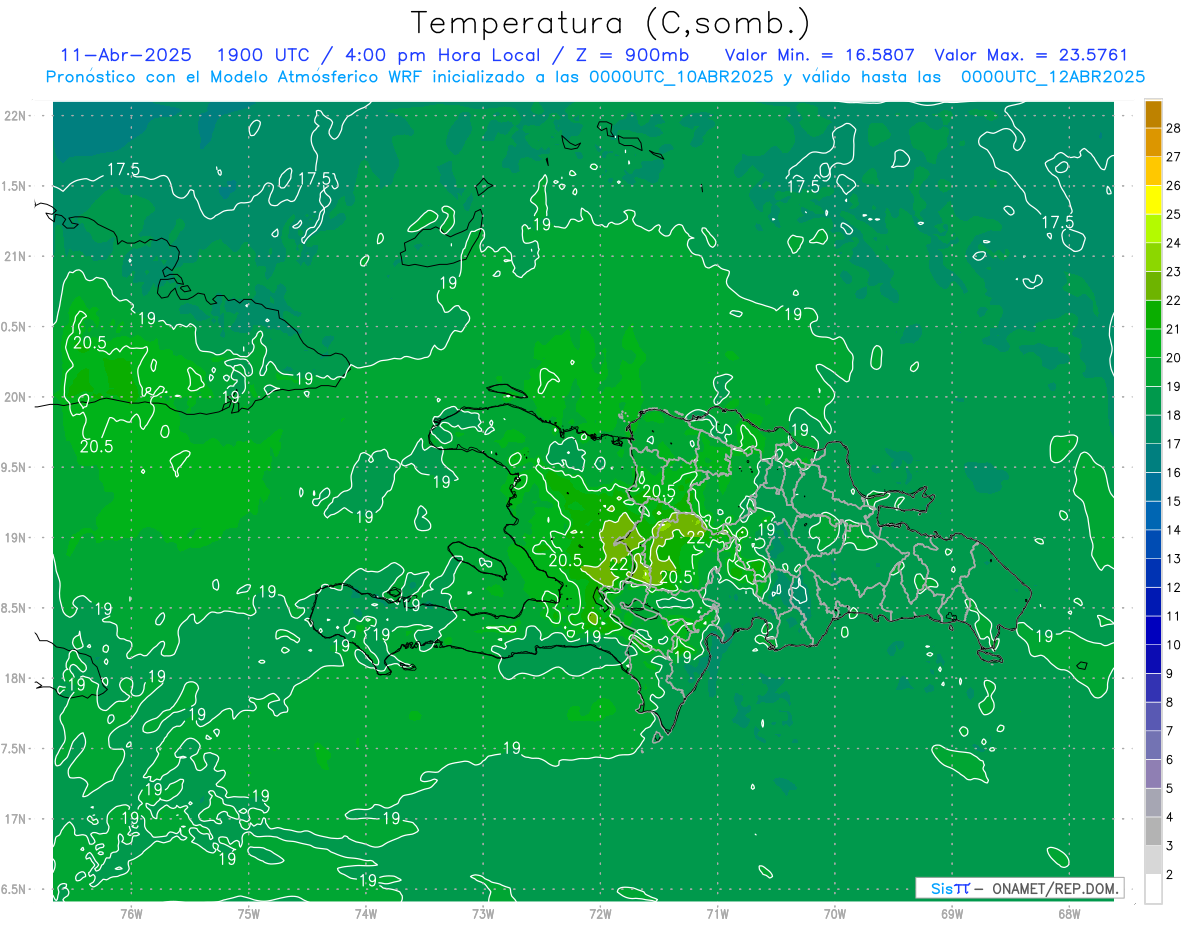
Task: Click the legend color band between 25 and 26
Action: [x=1153, y=200]
